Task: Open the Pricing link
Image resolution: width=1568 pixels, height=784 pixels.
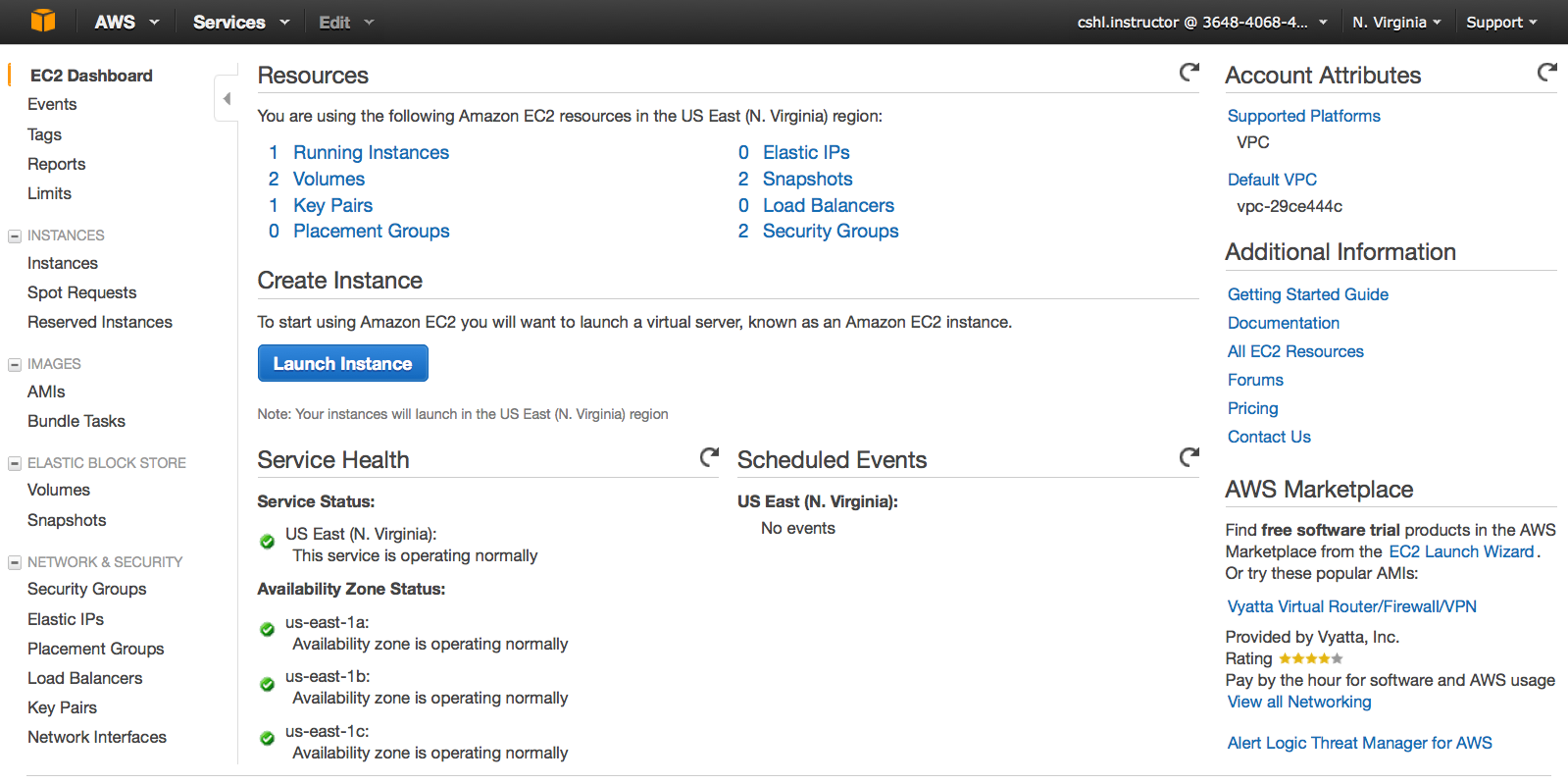Action: coord(1252,408)
